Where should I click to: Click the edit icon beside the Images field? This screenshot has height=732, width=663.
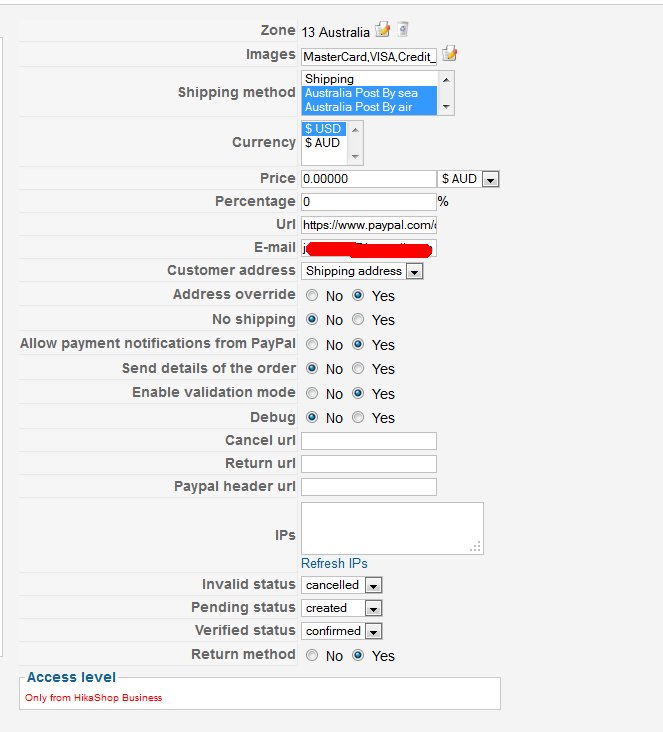[450, 53]
